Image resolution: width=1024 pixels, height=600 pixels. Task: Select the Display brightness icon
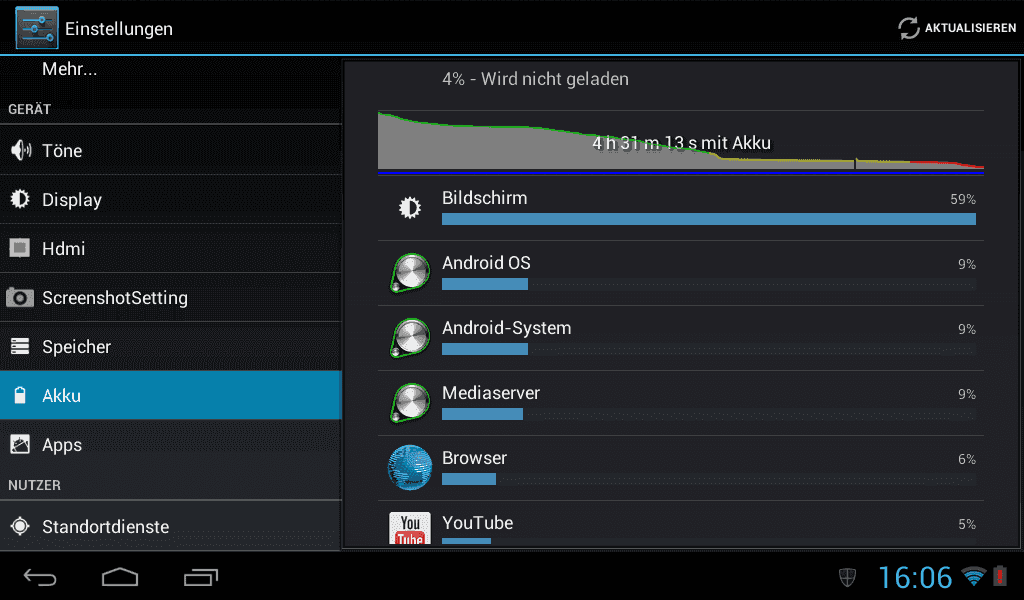click(20, 199)
